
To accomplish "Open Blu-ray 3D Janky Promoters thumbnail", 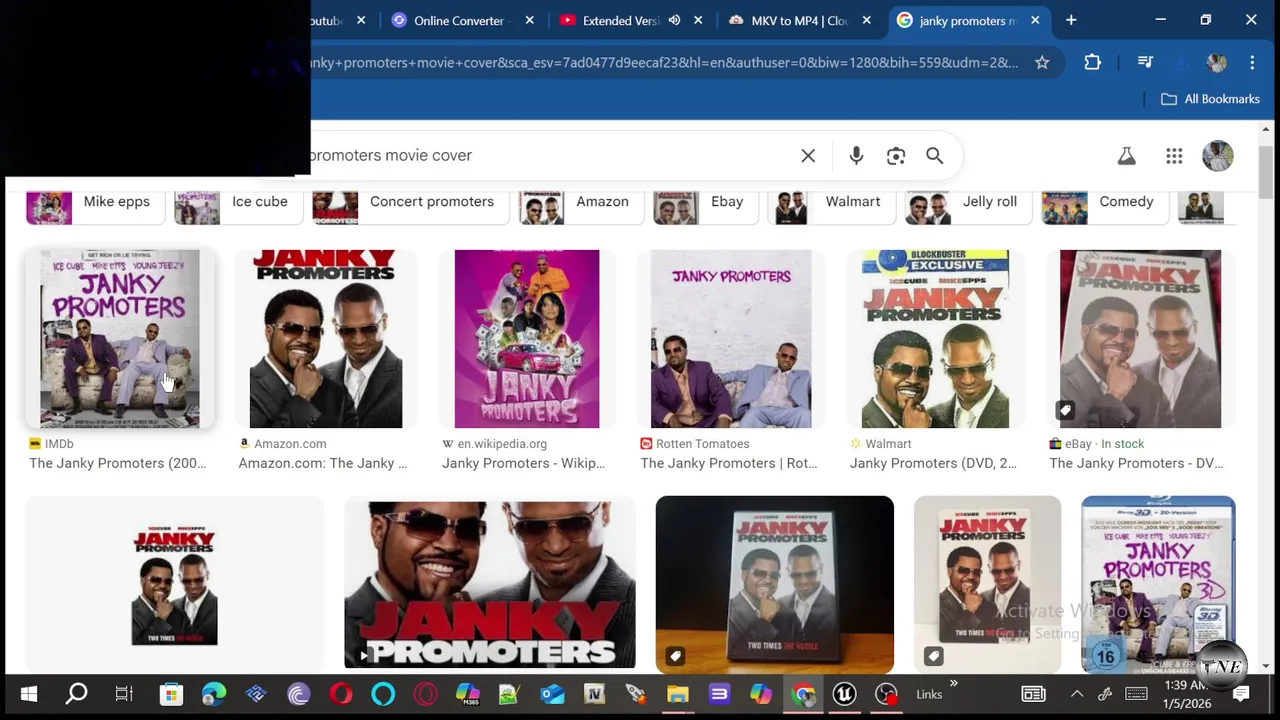I will coord(1158,584).
